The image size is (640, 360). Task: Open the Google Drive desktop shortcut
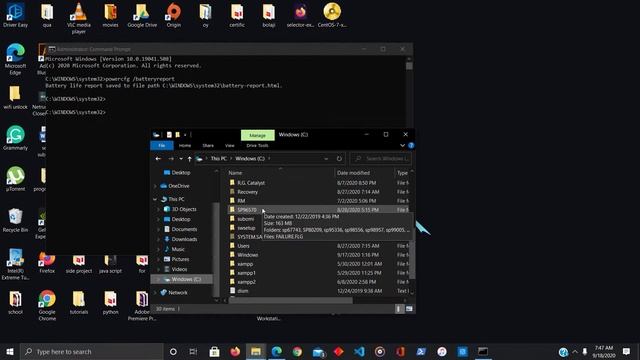[142, 15]
